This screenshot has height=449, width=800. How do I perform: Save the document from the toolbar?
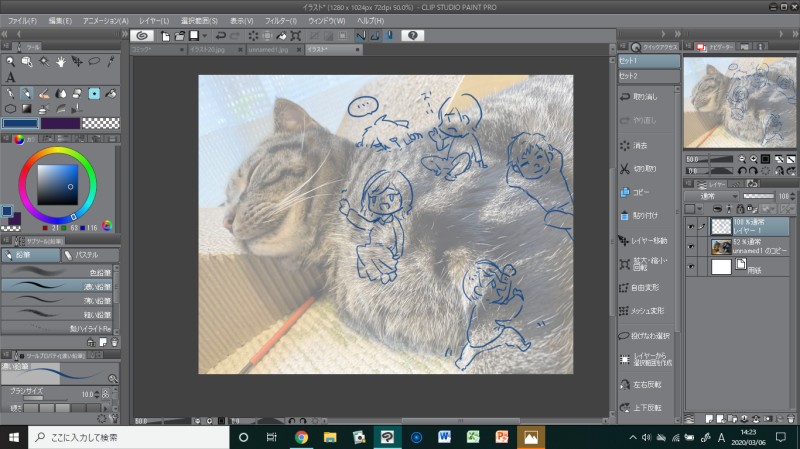(x=194, y=36)
